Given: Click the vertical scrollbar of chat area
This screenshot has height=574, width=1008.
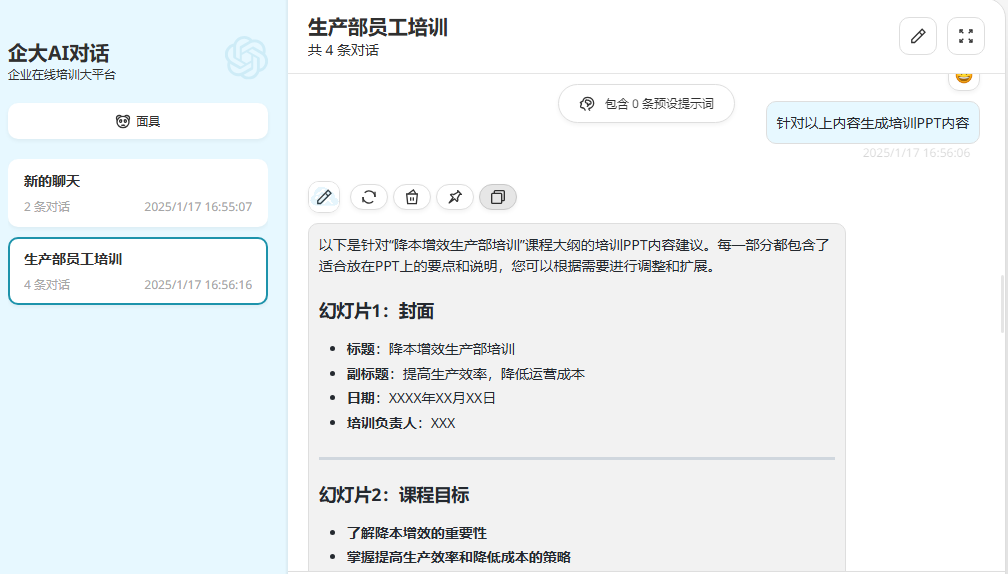Looking at the screenshot, I should (x=1002, y=303).
